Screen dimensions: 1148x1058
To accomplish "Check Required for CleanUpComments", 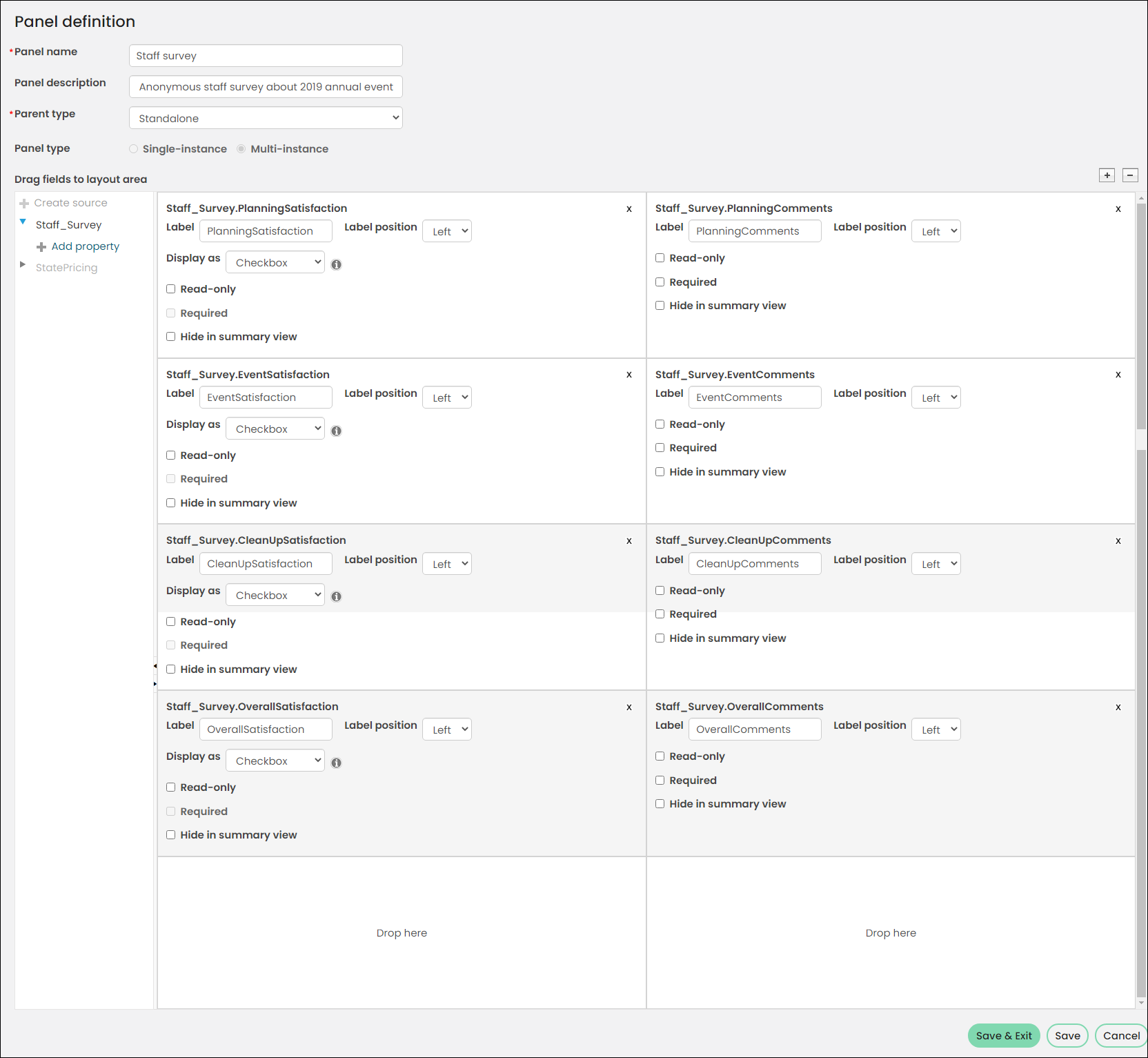I will [x=660, y=614].
